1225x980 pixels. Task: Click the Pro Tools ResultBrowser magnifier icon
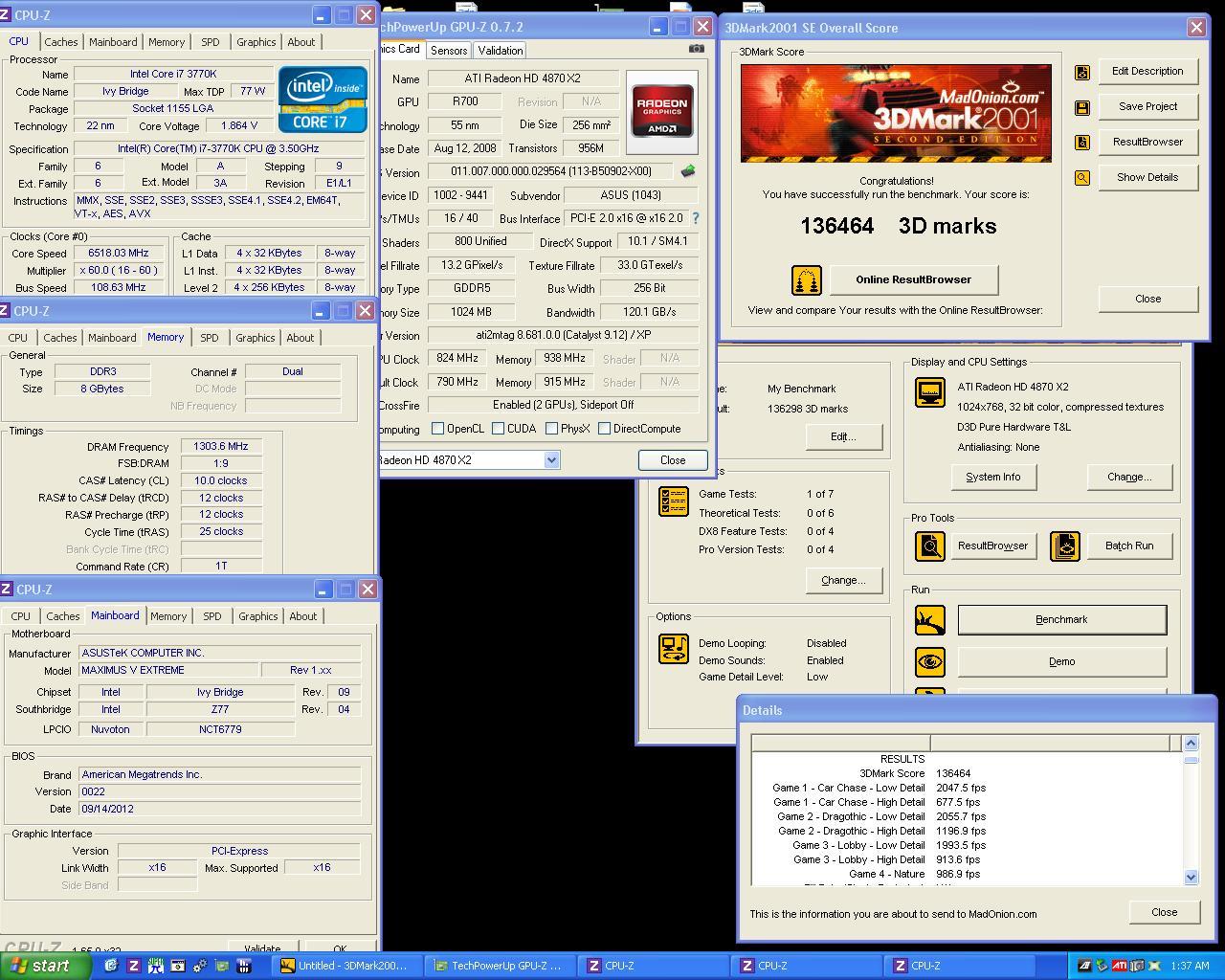(929, 546)
